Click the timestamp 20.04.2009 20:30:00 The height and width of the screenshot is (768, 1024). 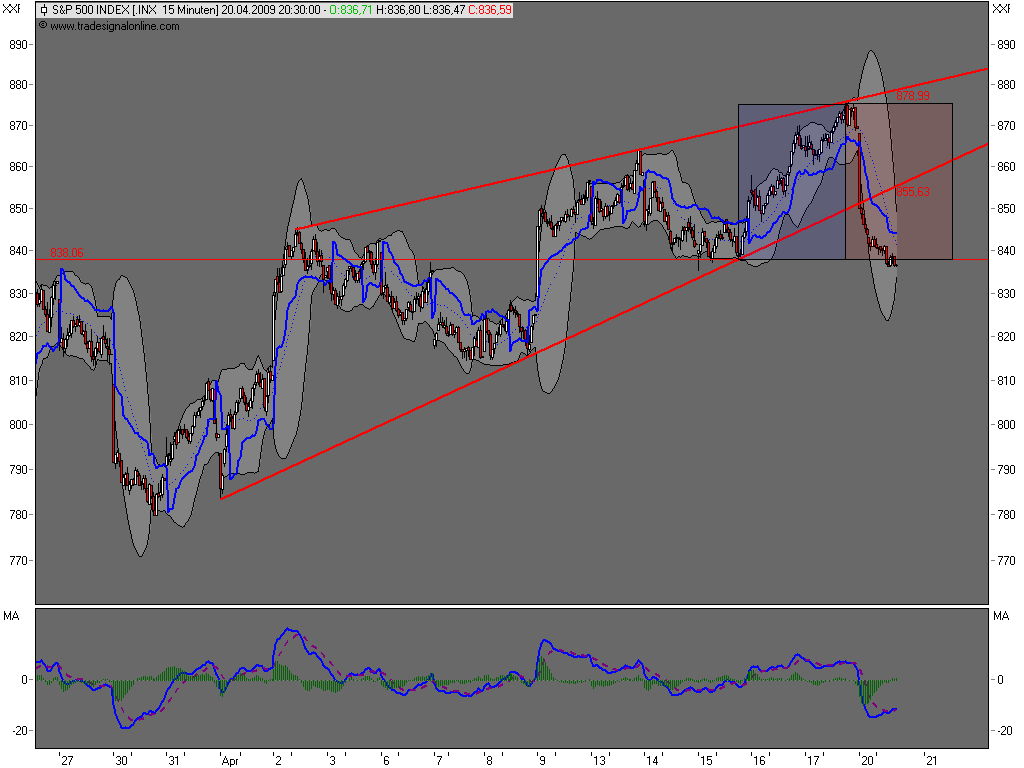pos(270,10)
